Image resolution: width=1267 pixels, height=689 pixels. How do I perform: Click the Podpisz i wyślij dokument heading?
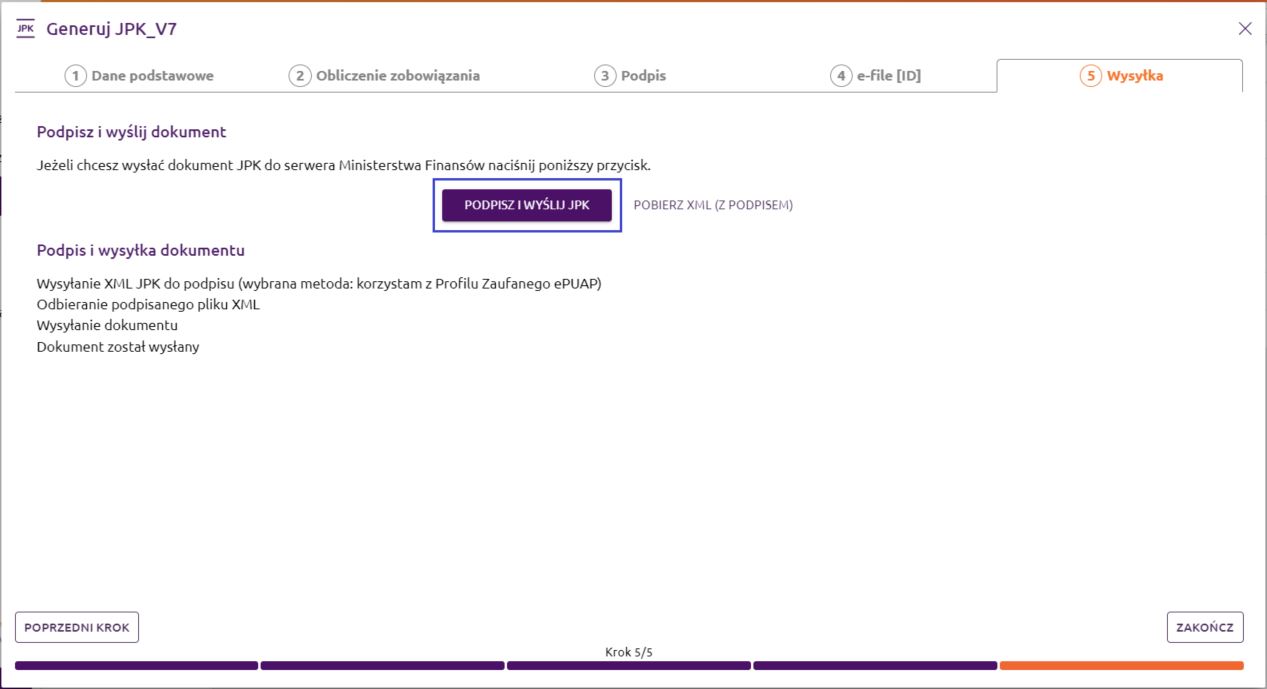[x=132, y=132]
